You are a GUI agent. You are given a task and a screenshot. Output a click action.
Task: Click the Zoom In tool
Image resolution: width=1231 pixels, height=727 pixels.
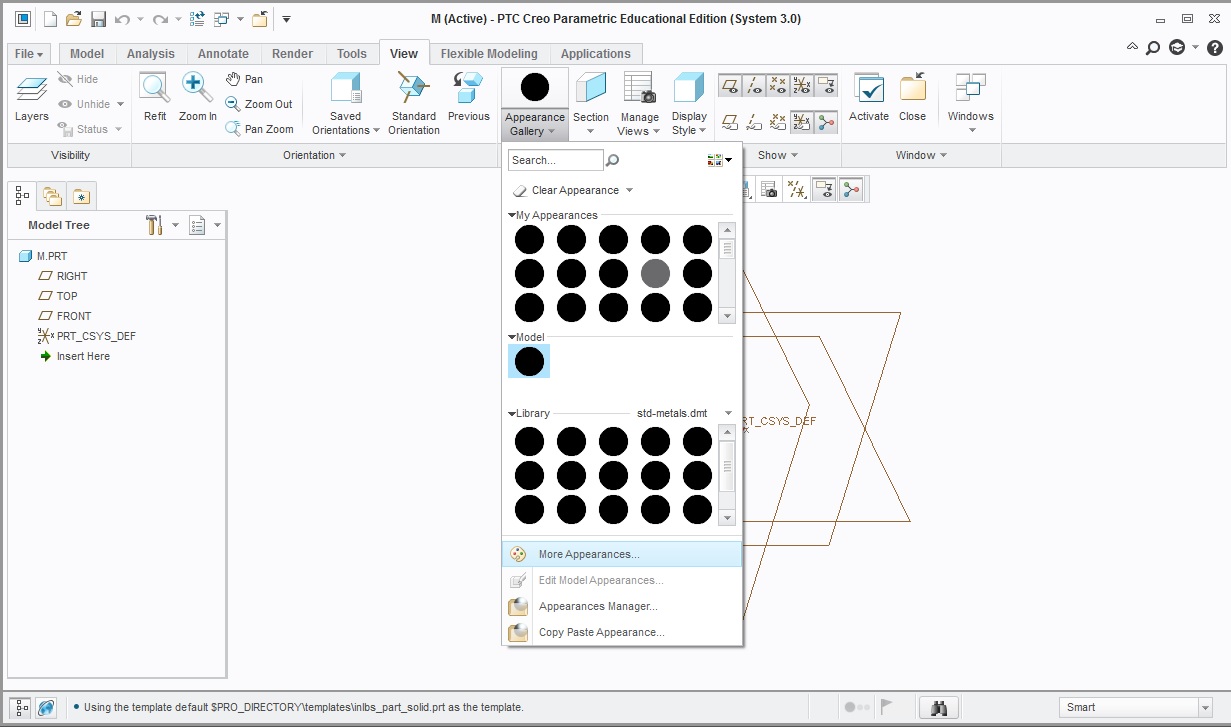tap(198, 99)
